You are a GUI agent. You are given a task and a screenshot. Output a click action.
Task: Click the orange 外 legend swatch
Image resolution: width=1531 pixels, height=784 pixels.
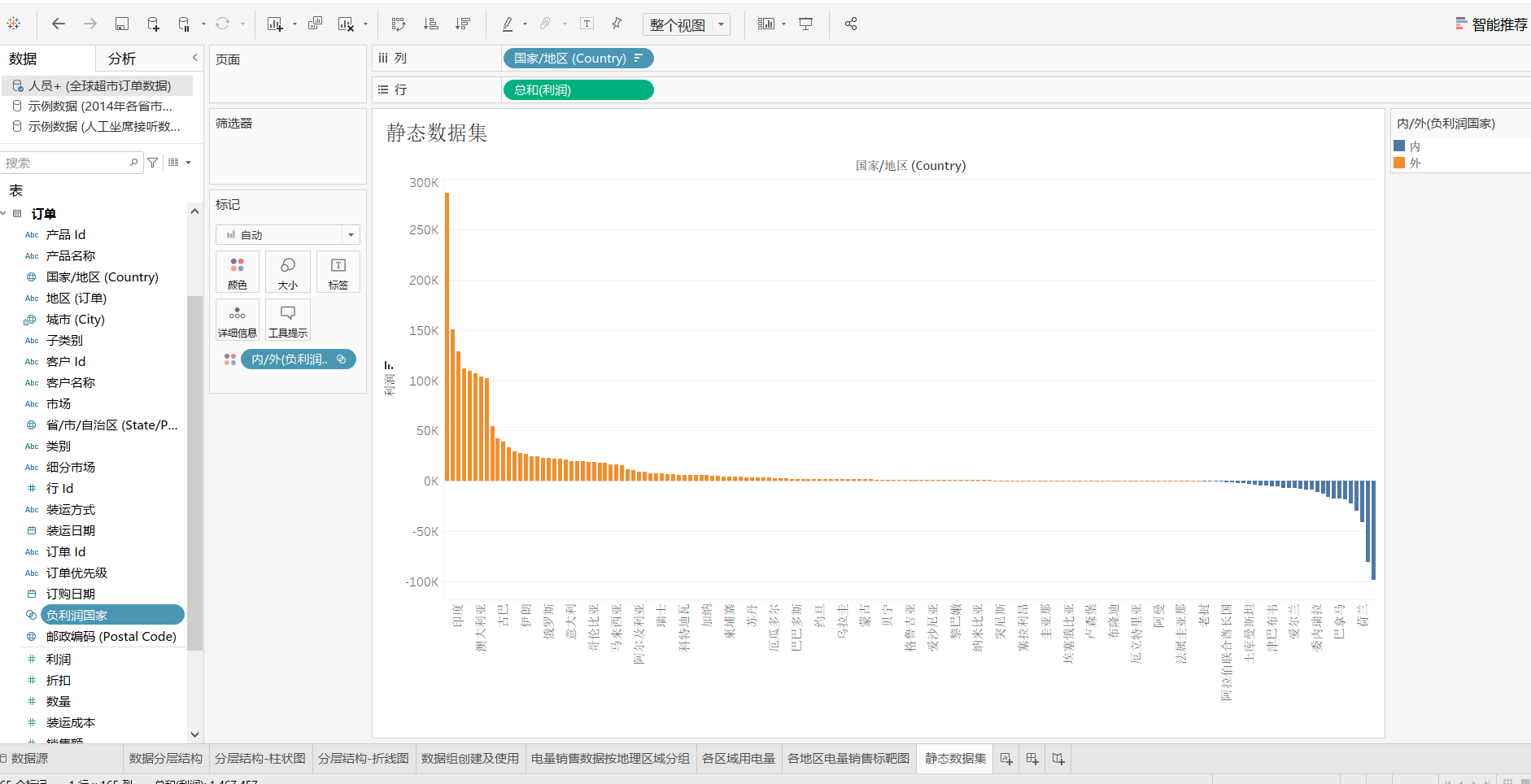[1399, 163]
